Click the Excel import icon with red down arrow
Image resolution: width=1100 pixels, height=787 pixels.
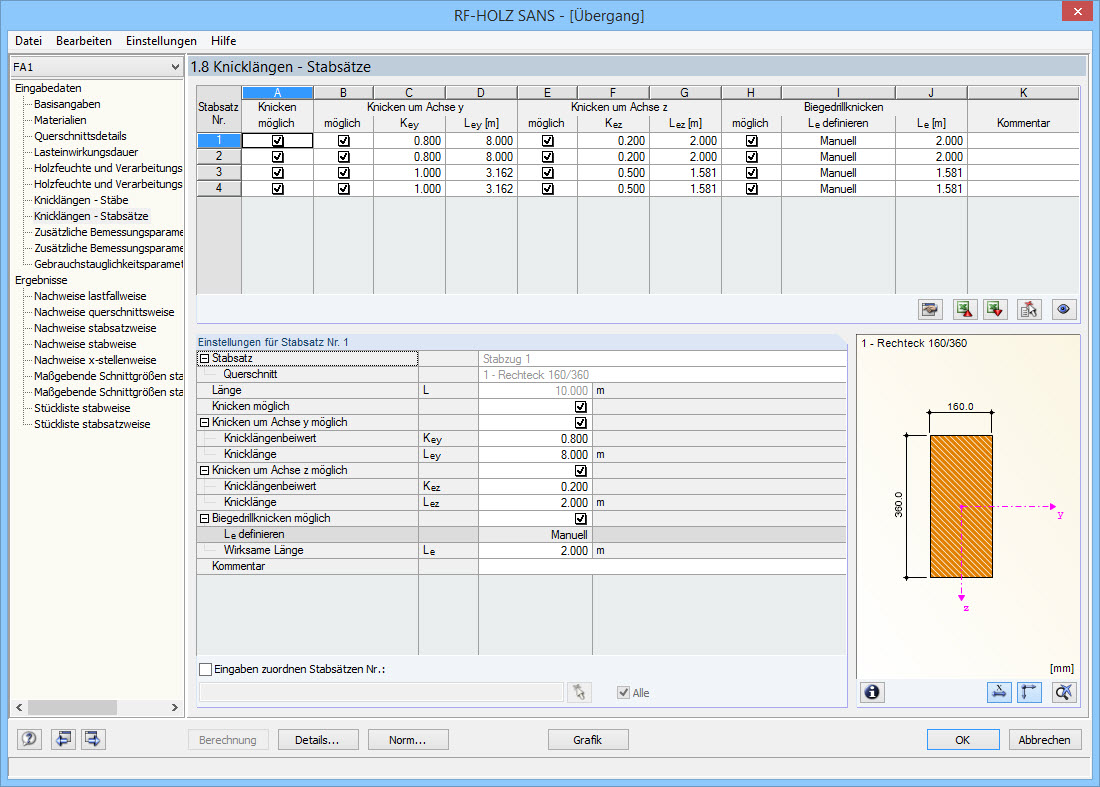[x=995, y=309]
